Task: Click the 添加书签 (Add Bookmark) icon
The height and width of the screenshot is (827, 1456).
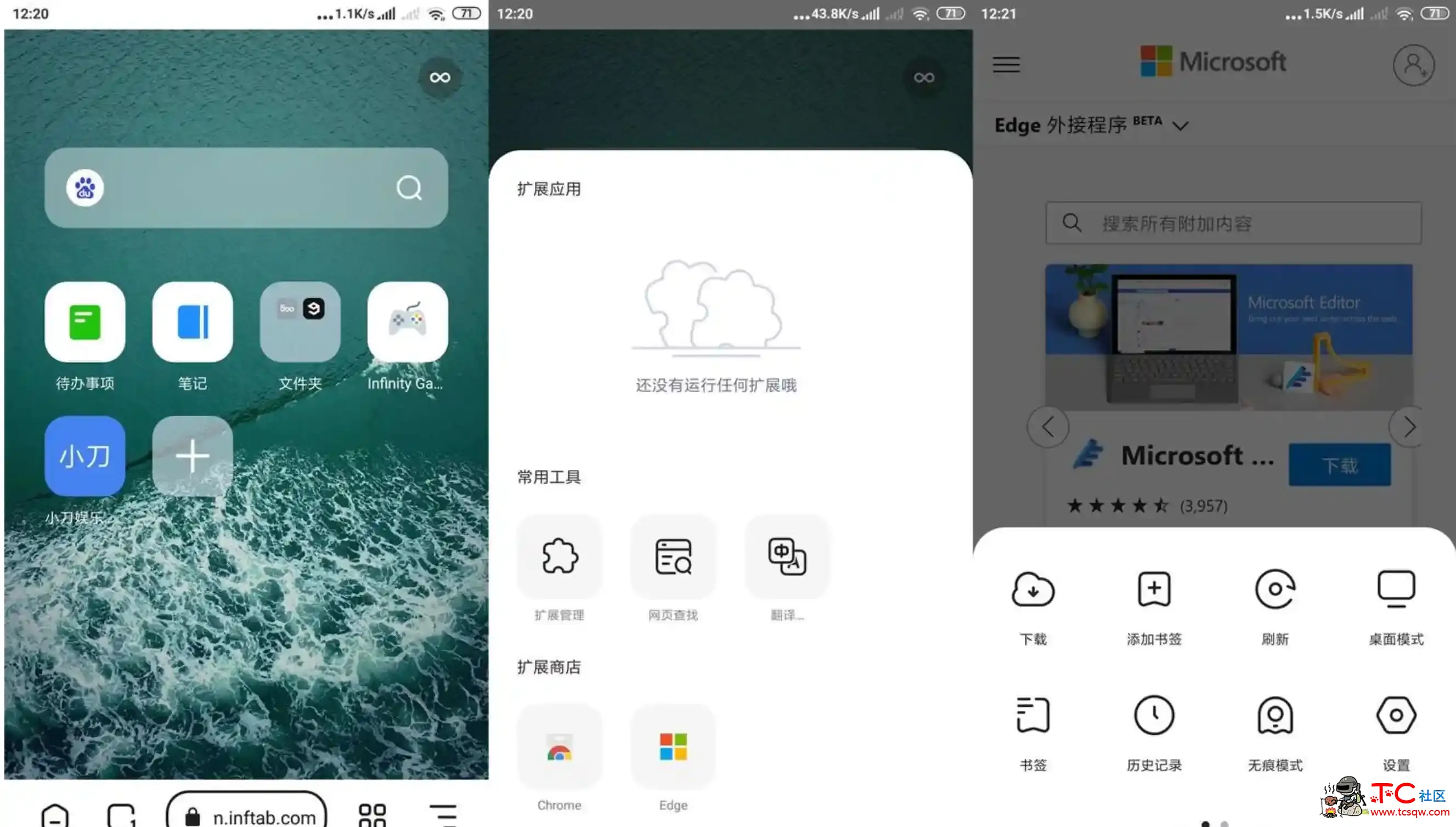Action: point(1154,588)
